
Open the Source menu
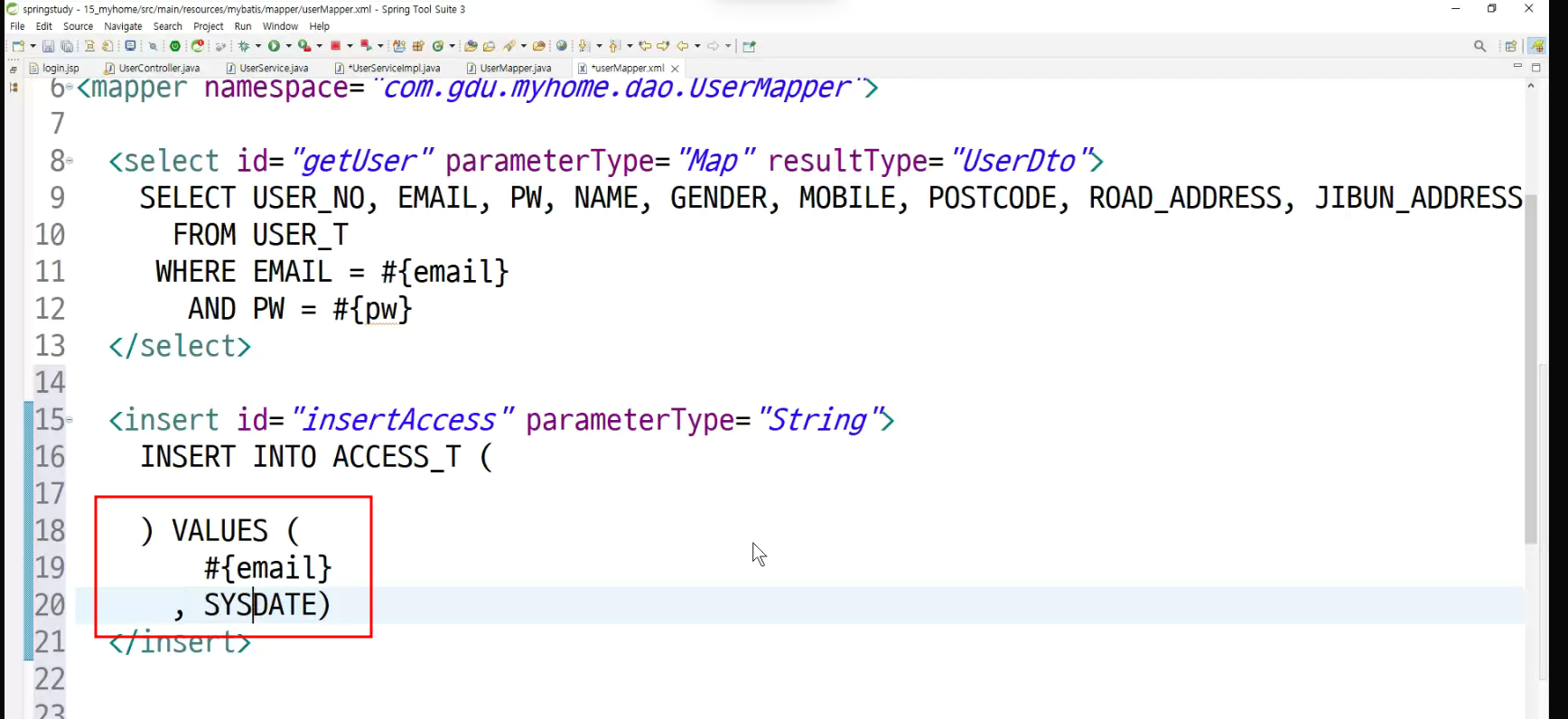(x=78, y=26)
